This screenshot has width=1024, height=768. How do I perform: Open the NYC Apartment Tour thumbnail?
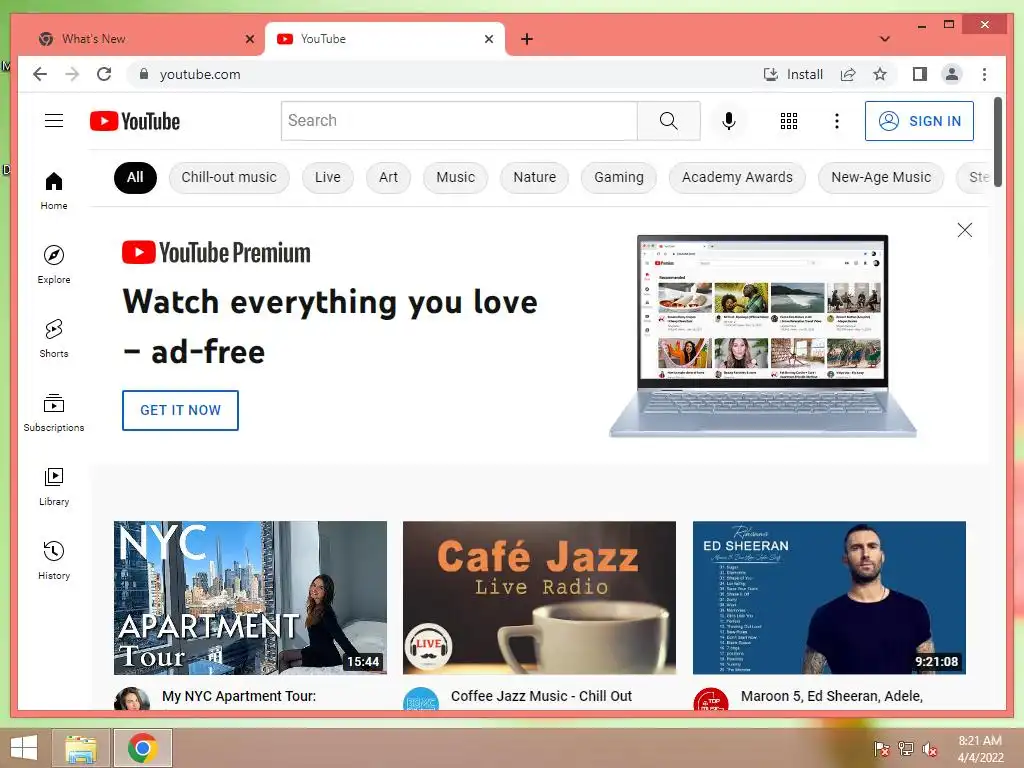point(250,598)
